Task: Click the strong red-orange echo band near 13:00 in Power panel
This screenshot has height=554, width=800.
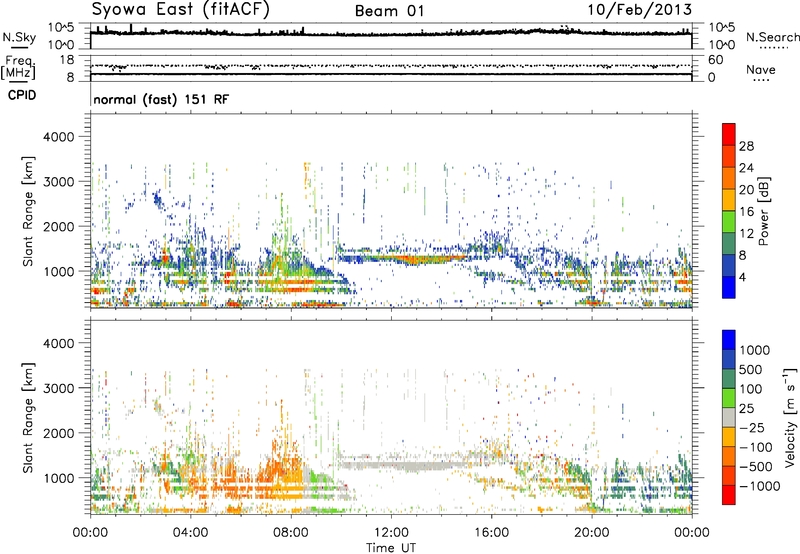Action: (416, 259)
